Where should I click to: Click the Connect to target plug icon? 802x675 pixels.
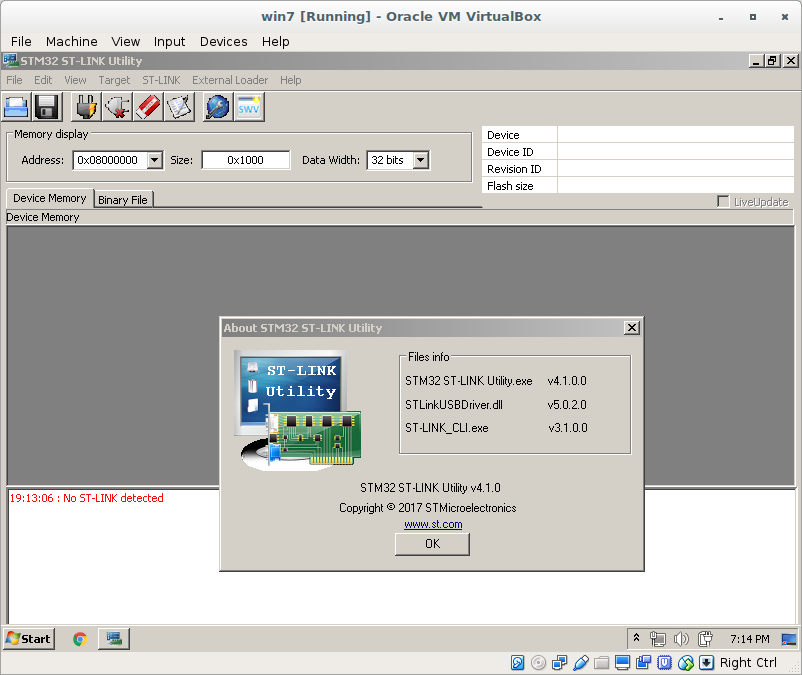86,107
